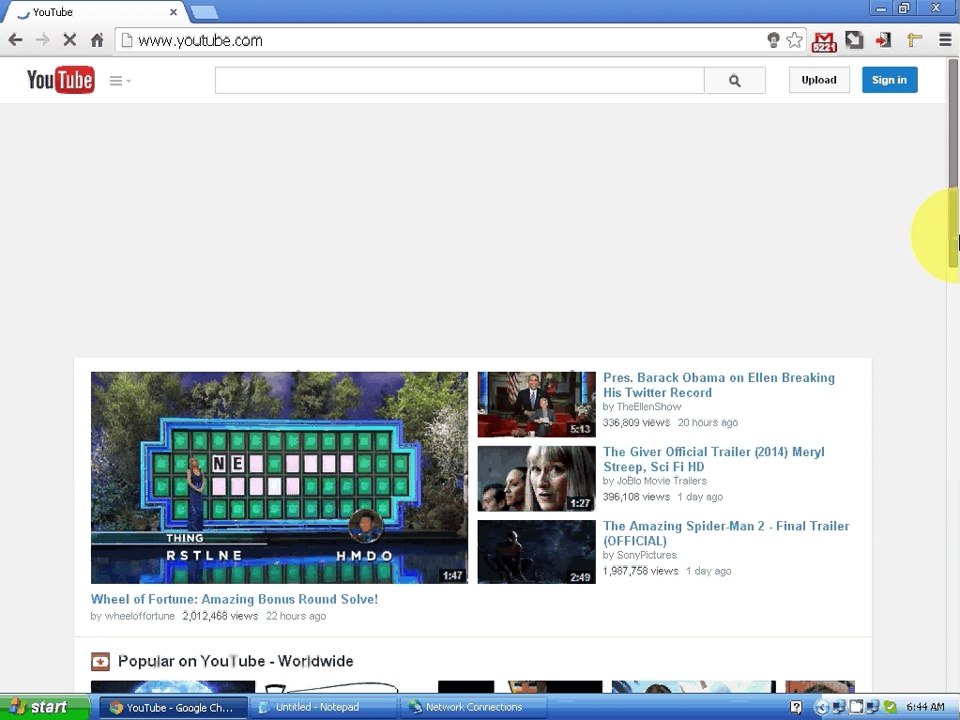960x720 pixels.
Task: Open the Gmail extension showing 5221
Action: click(824, 41)
